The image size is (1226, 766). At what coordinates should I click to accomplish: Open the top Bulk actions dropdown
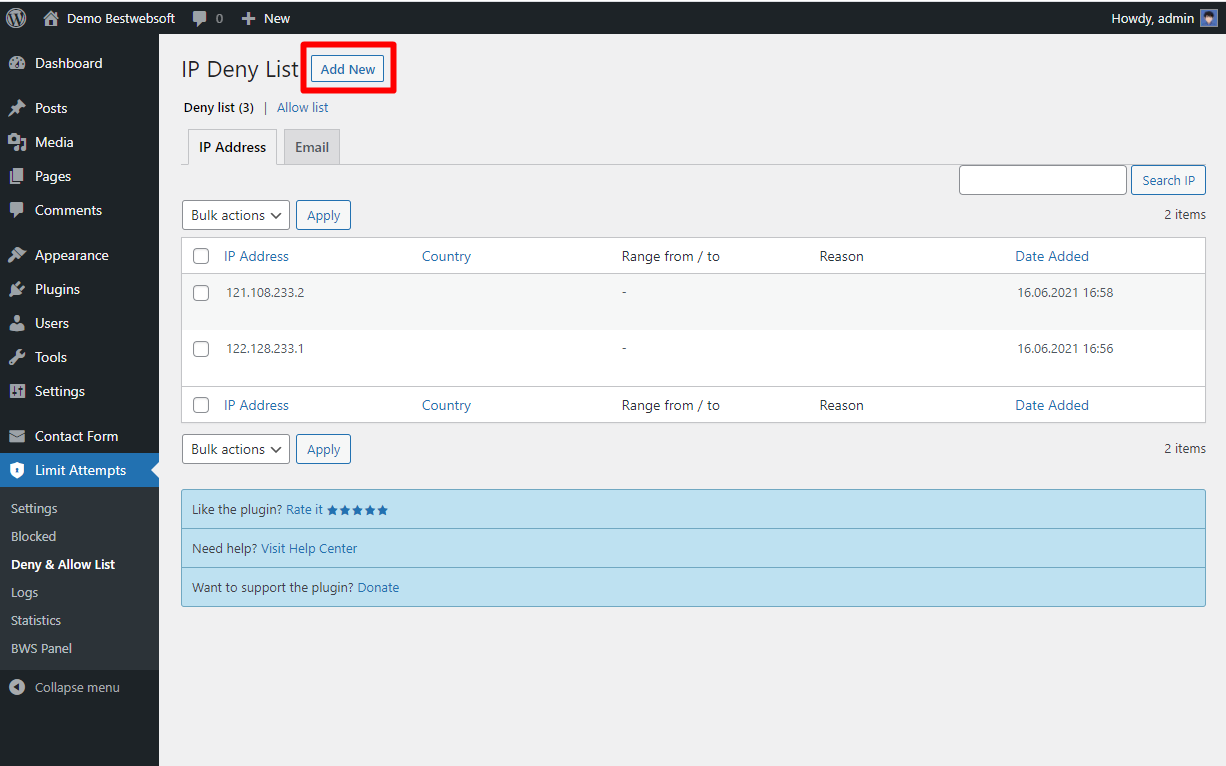click(x=236, y=215)
